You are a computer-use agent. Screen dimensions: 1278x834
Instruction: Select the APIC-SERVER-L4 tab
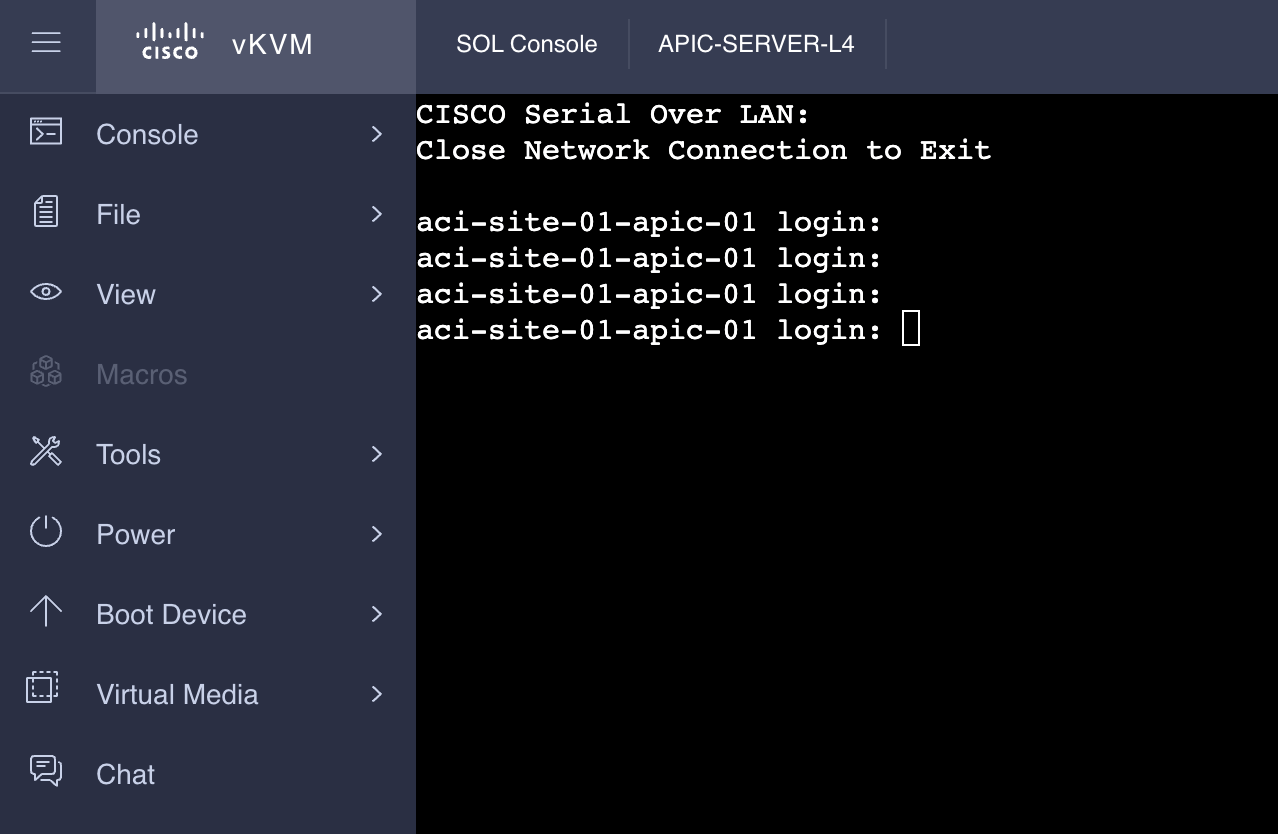(756, 44)
